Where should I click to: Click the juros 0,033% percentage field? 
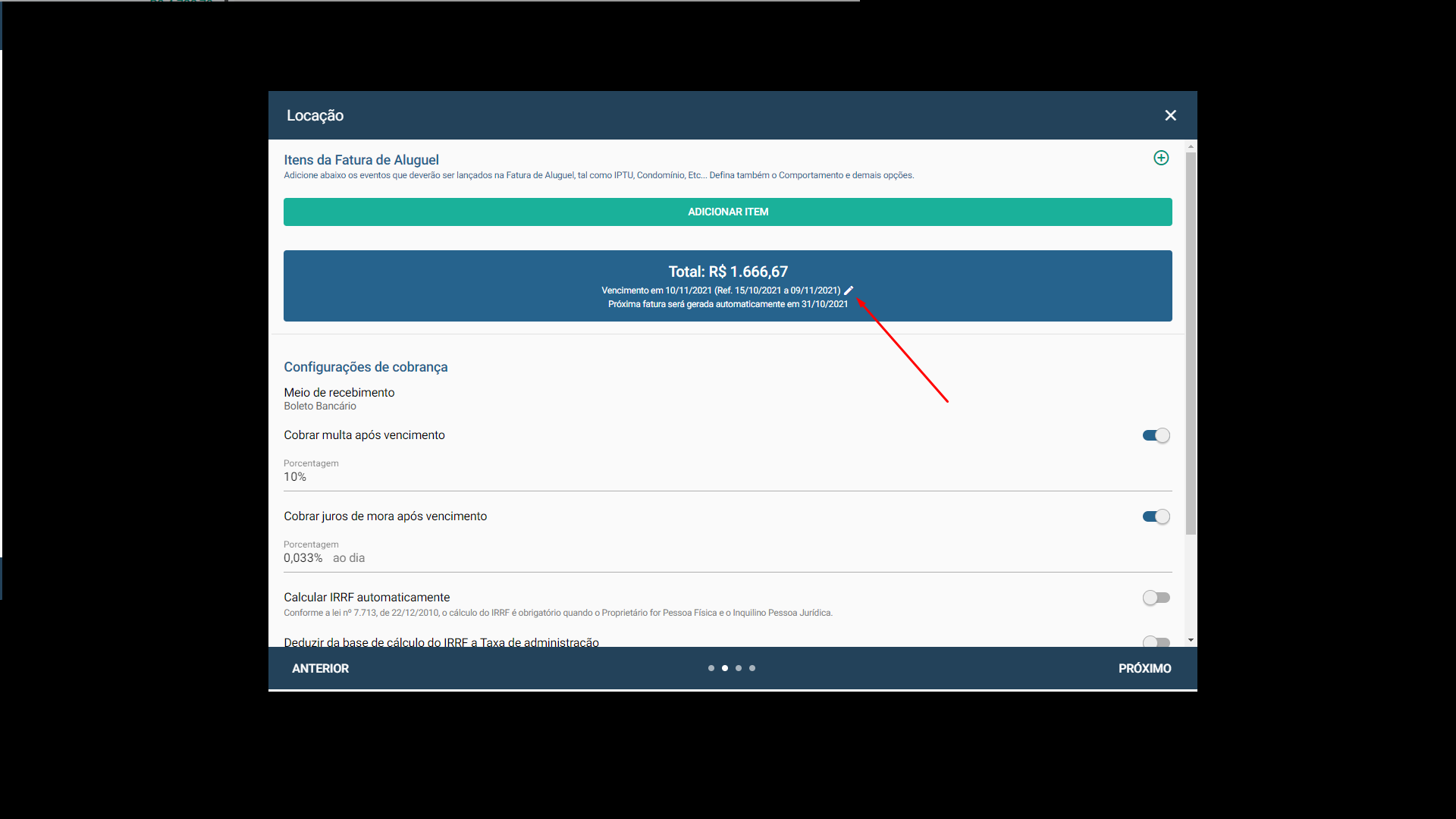727,553
